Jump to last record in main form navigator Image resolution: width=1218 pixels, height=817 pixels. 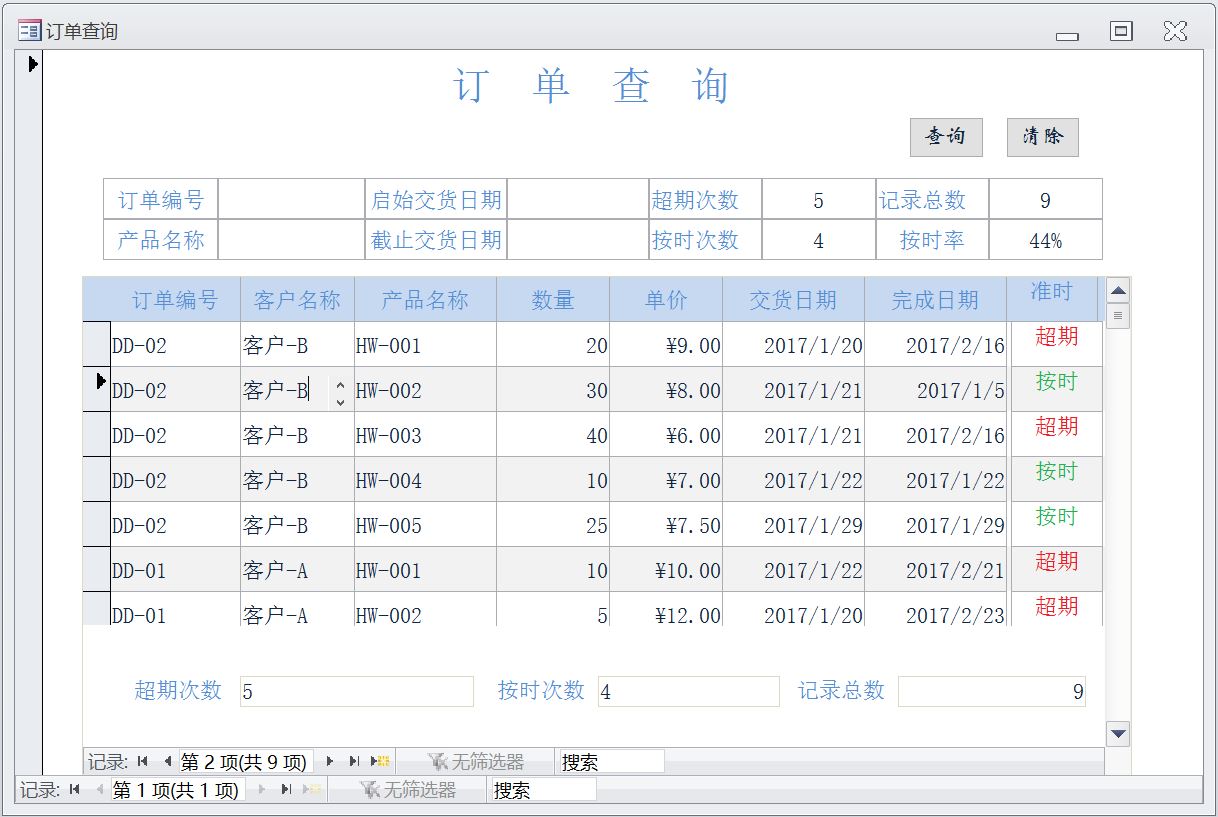point(286,790)
